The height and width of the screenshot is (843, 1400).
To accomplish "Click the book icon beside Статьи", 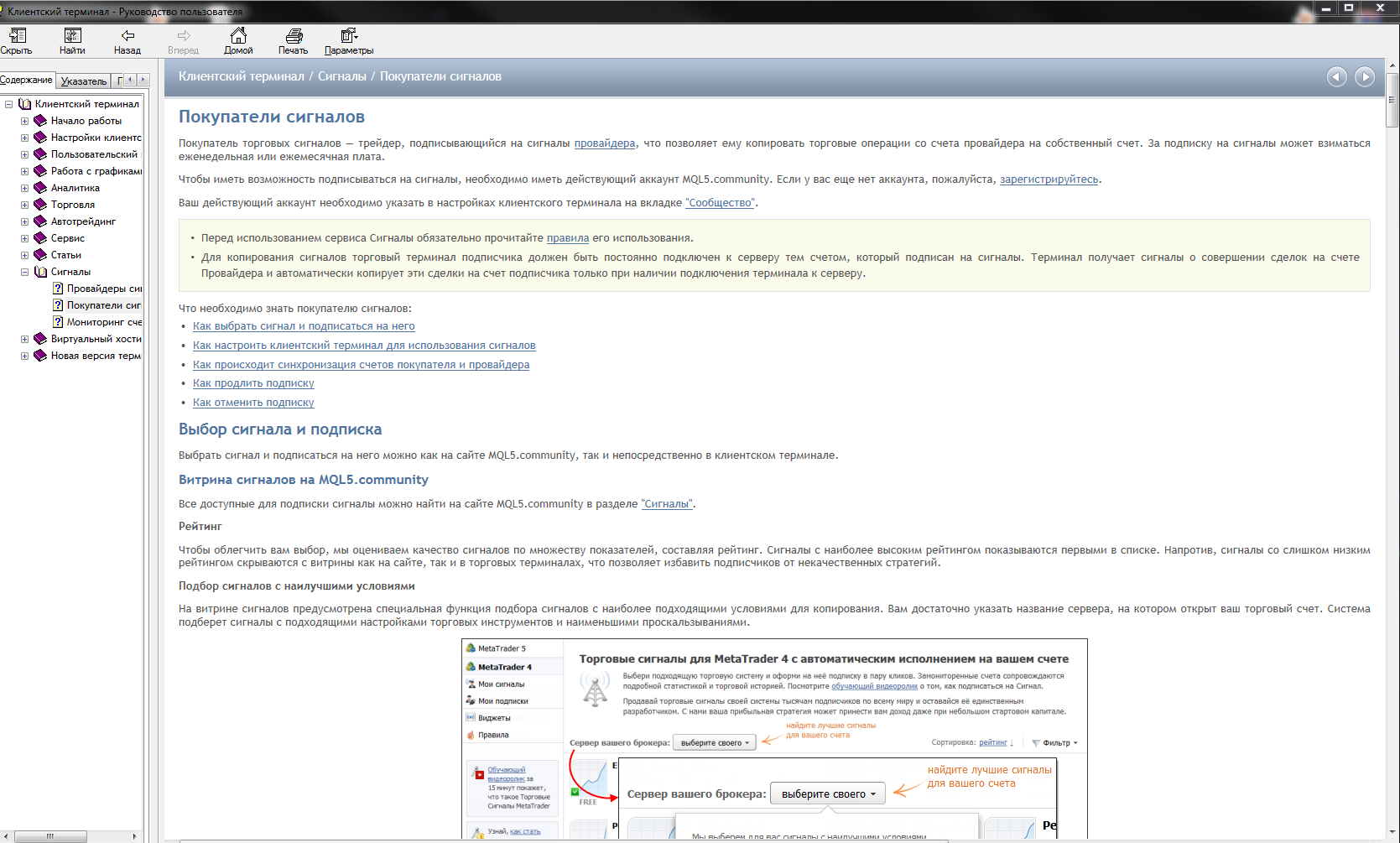I will click(x=39, y=255).
